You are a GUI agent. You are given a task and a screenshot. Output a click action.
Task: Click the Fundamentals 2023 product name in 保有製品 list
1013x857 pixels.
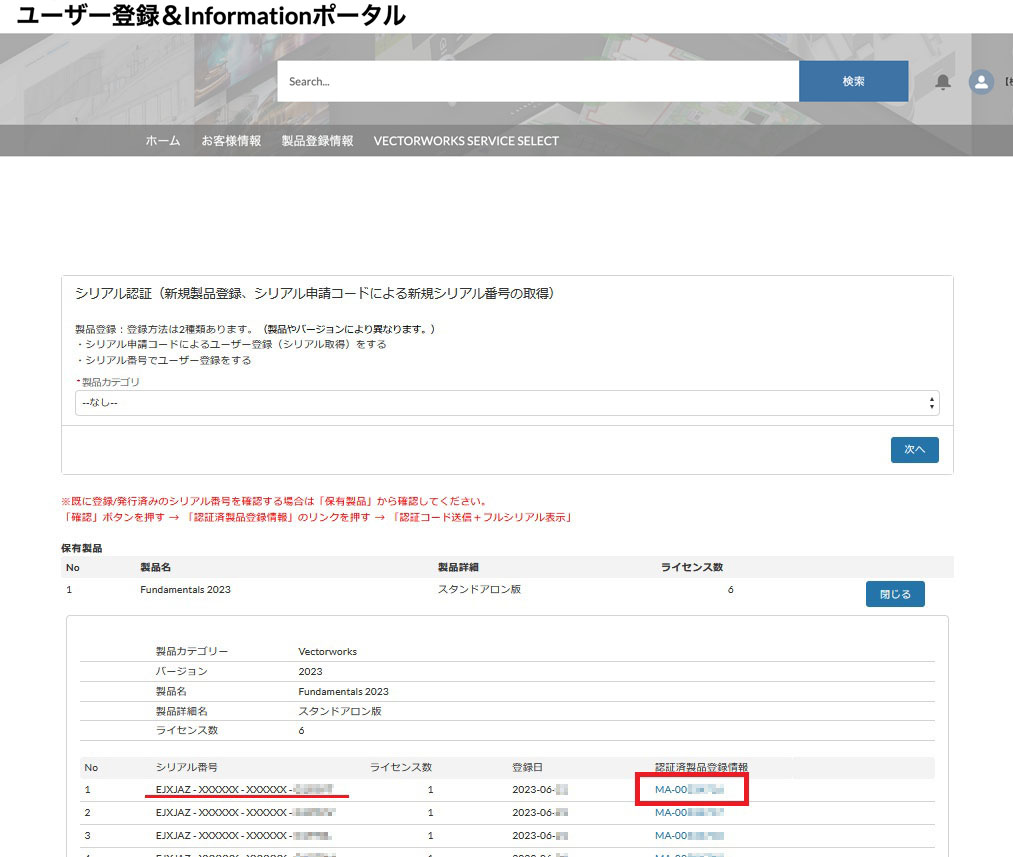pyautogui.click(x=185, y=590)
